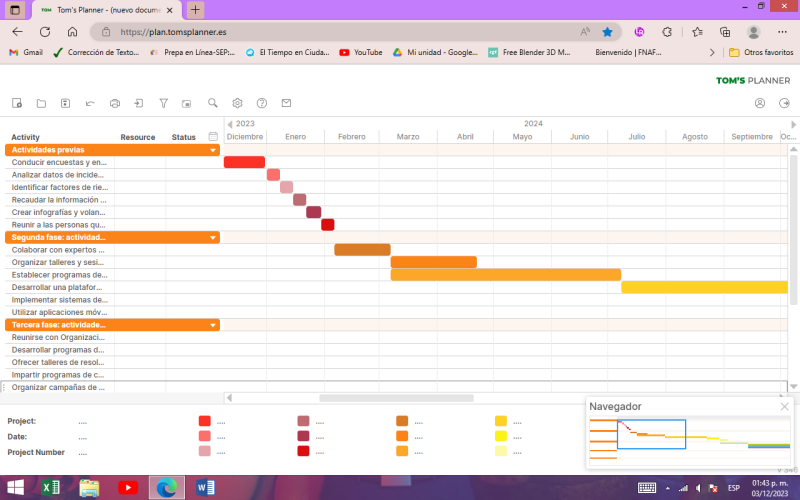
Task: Print the Gantt chart
Action: coord(115,103)
